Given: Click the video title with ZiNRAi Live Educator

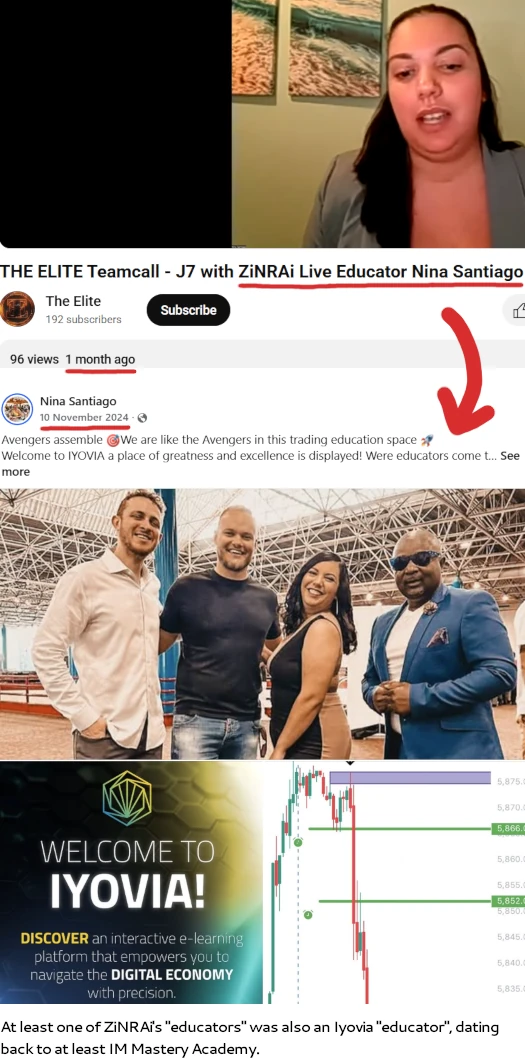Looking at the screenshot, I should [x=261, y=272].
